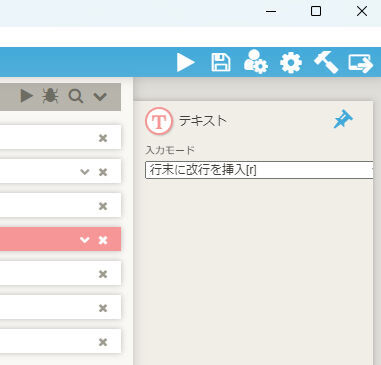Expand the highlighted pink row chevron
This screenshot has height=365, width=381.
pos(85,240)
